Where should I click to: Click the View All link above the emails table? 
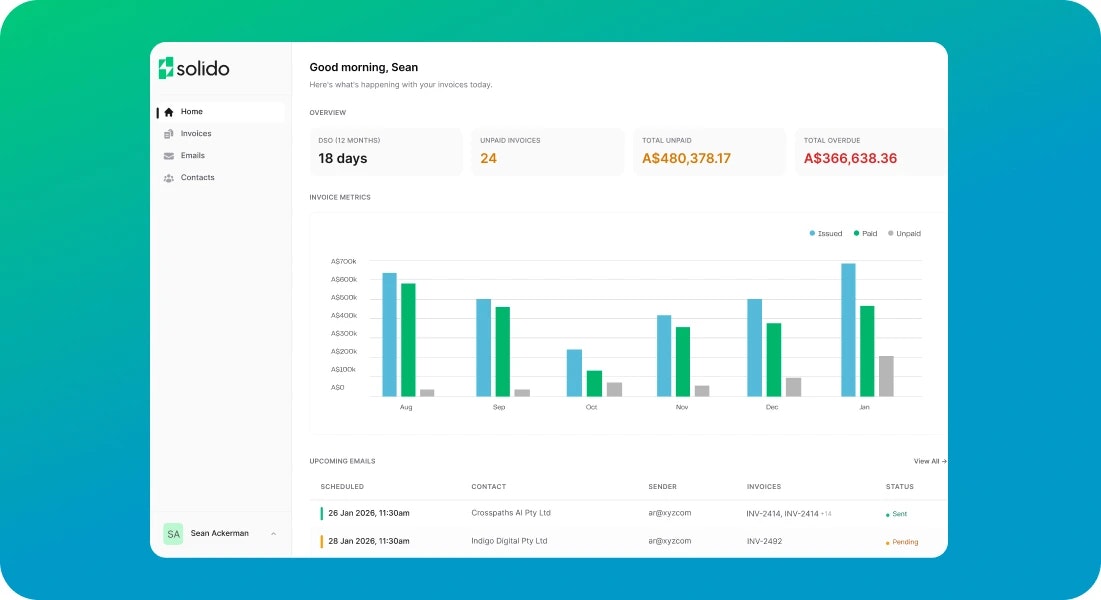928,461
